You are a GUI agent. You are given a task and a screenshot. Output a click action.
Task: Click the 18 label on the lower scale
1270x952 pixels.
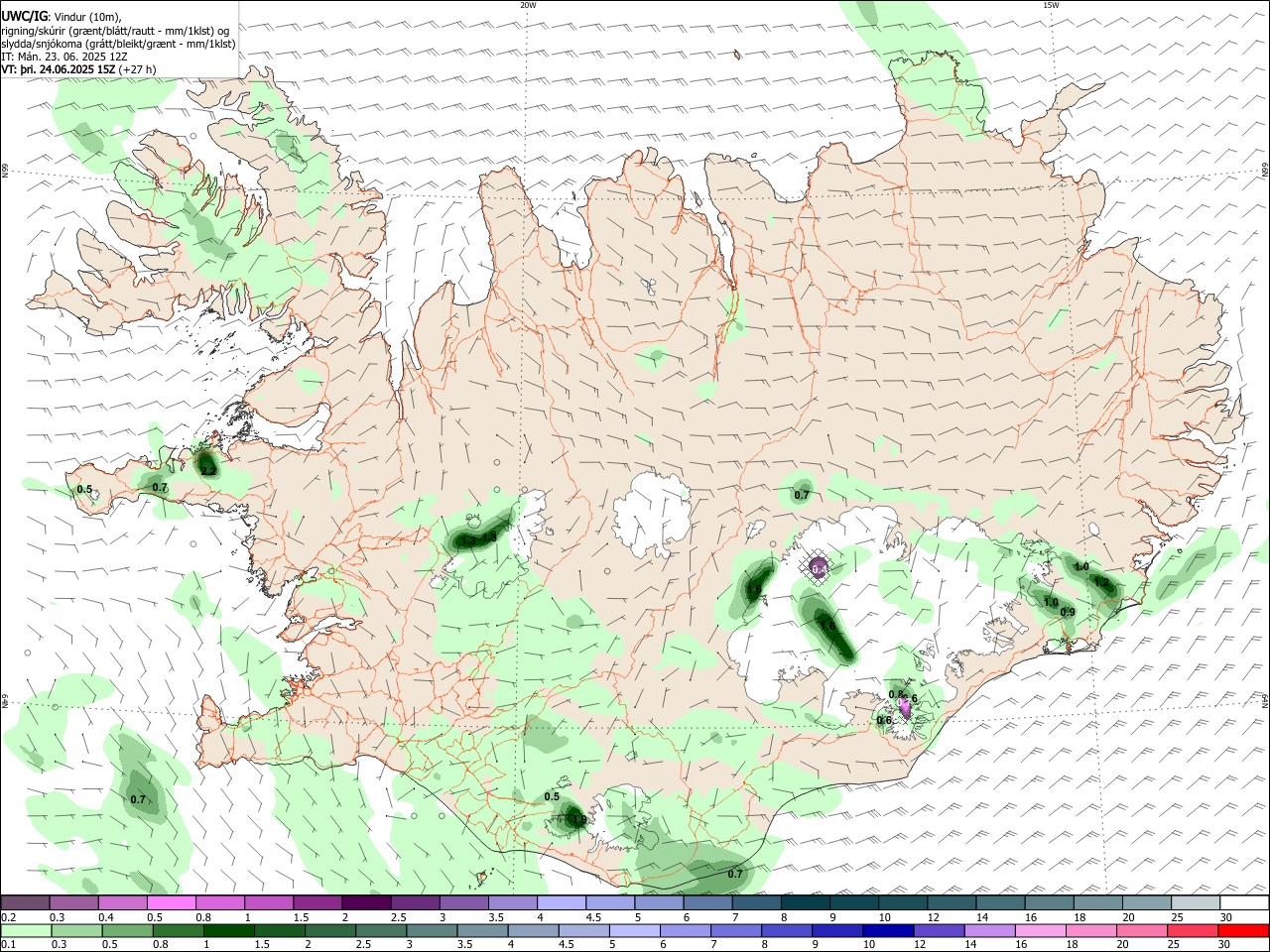[1073, 944]
